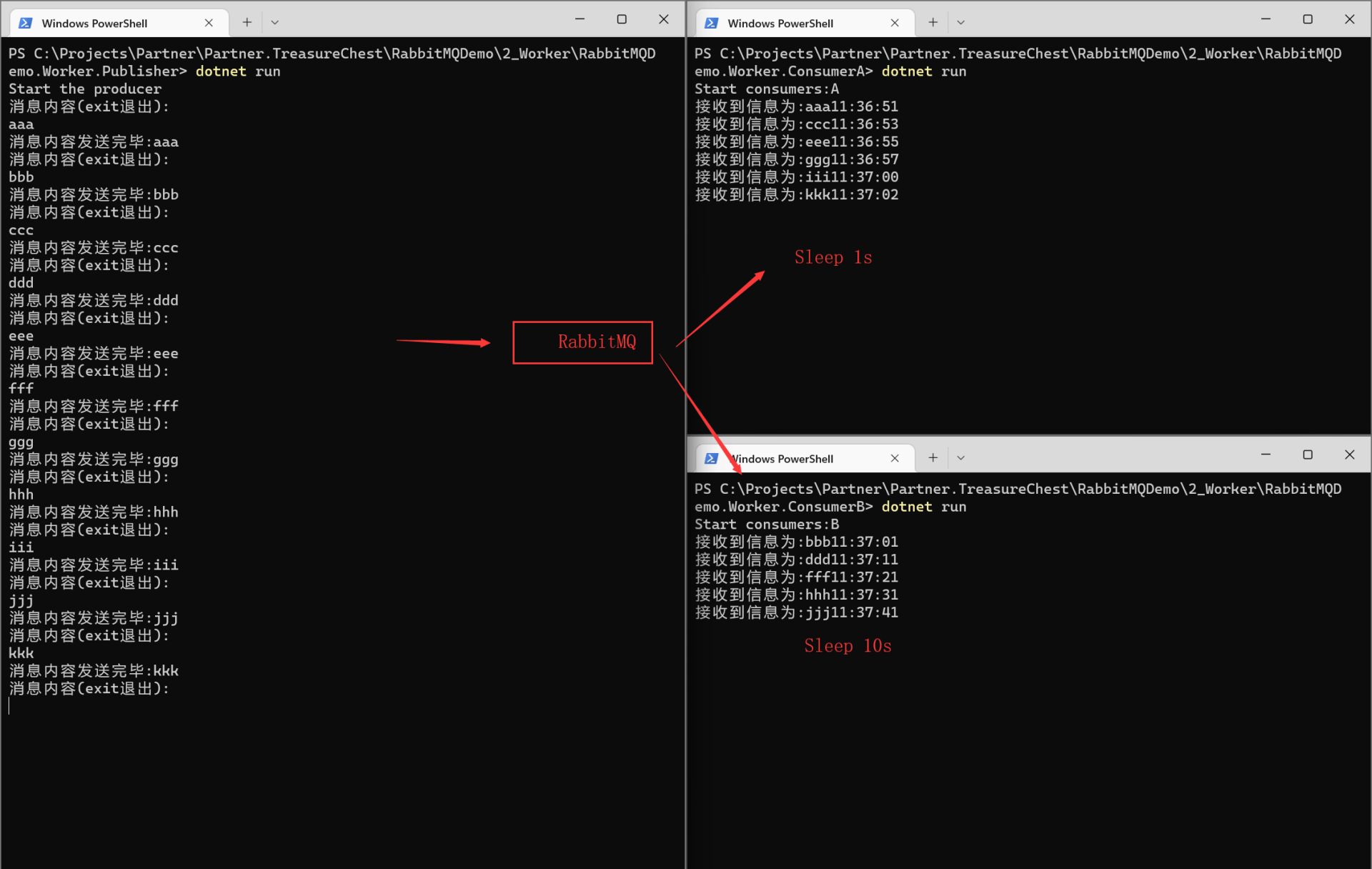
Task: Click the line "接收到信息为:kkk11:37:02"
Action: 797,194
